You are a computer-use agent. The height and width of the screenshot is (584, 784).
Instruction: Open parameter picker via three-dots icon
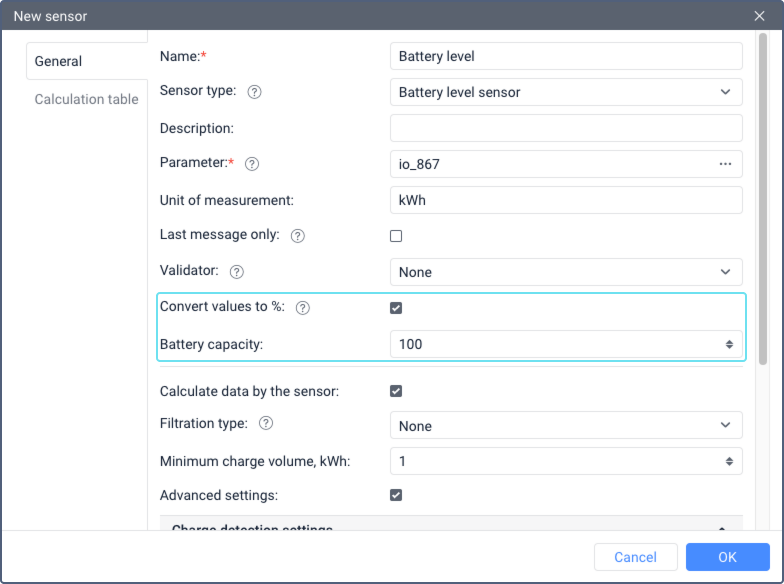tap(725, 164)
